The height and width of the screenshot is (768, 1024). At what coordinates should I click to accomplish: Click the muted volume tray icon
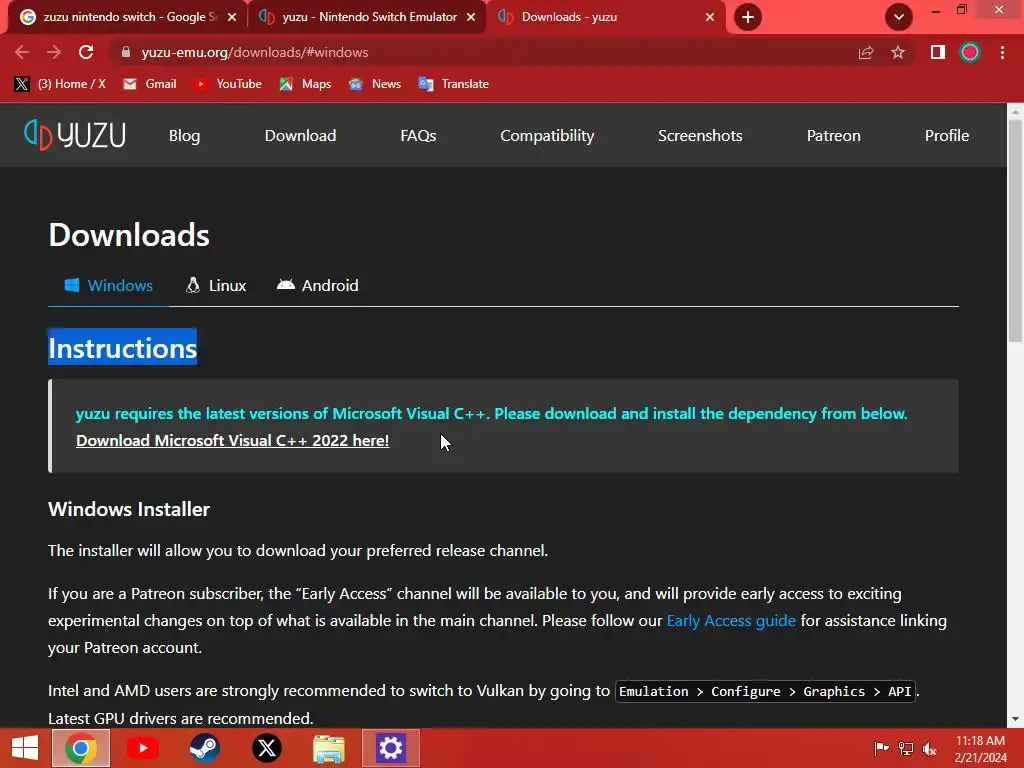click(x=930, y=748)
